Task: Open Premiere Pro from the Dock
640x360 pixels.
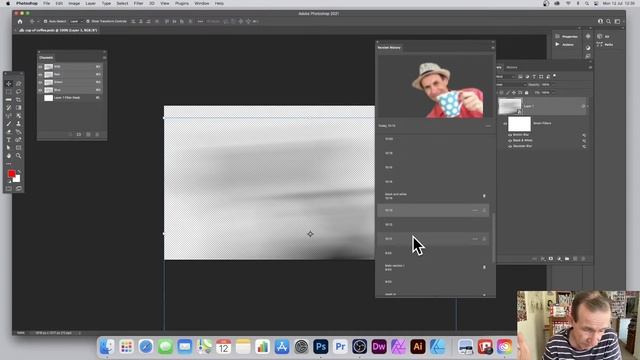Action: click(x=340, y=347)
